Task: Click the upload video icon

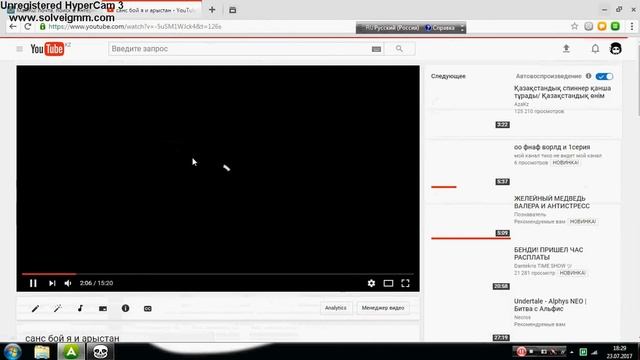Action: [566, 49]
